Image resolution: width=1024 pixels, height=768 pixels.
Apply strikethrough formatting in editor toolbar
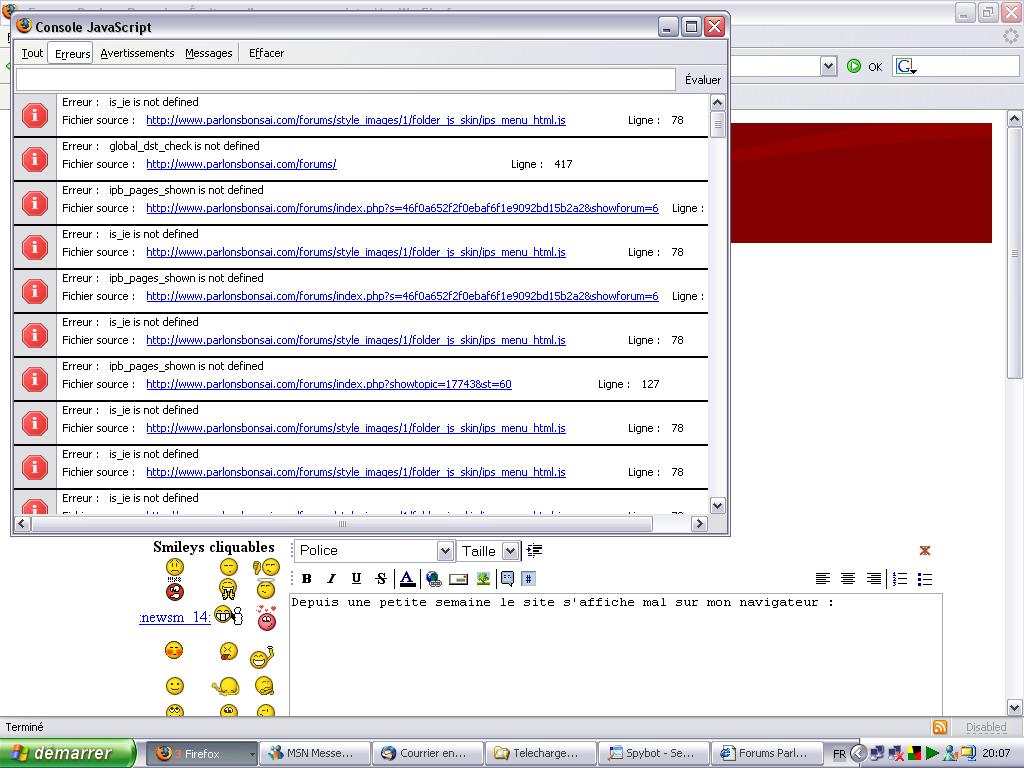pyautogui.click(x=381, y=578)
